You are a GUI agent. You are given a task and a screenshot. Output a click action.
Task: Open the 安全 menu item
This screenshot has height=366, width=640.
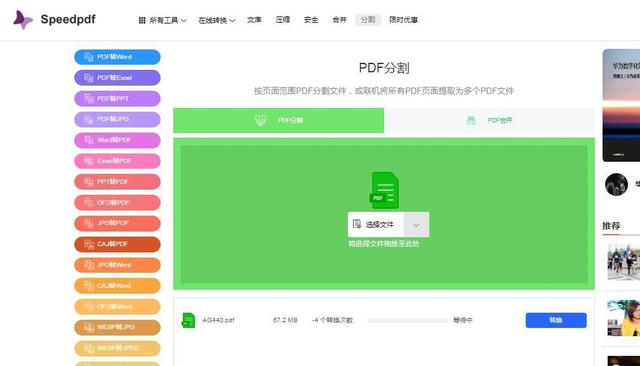[311, 20]
